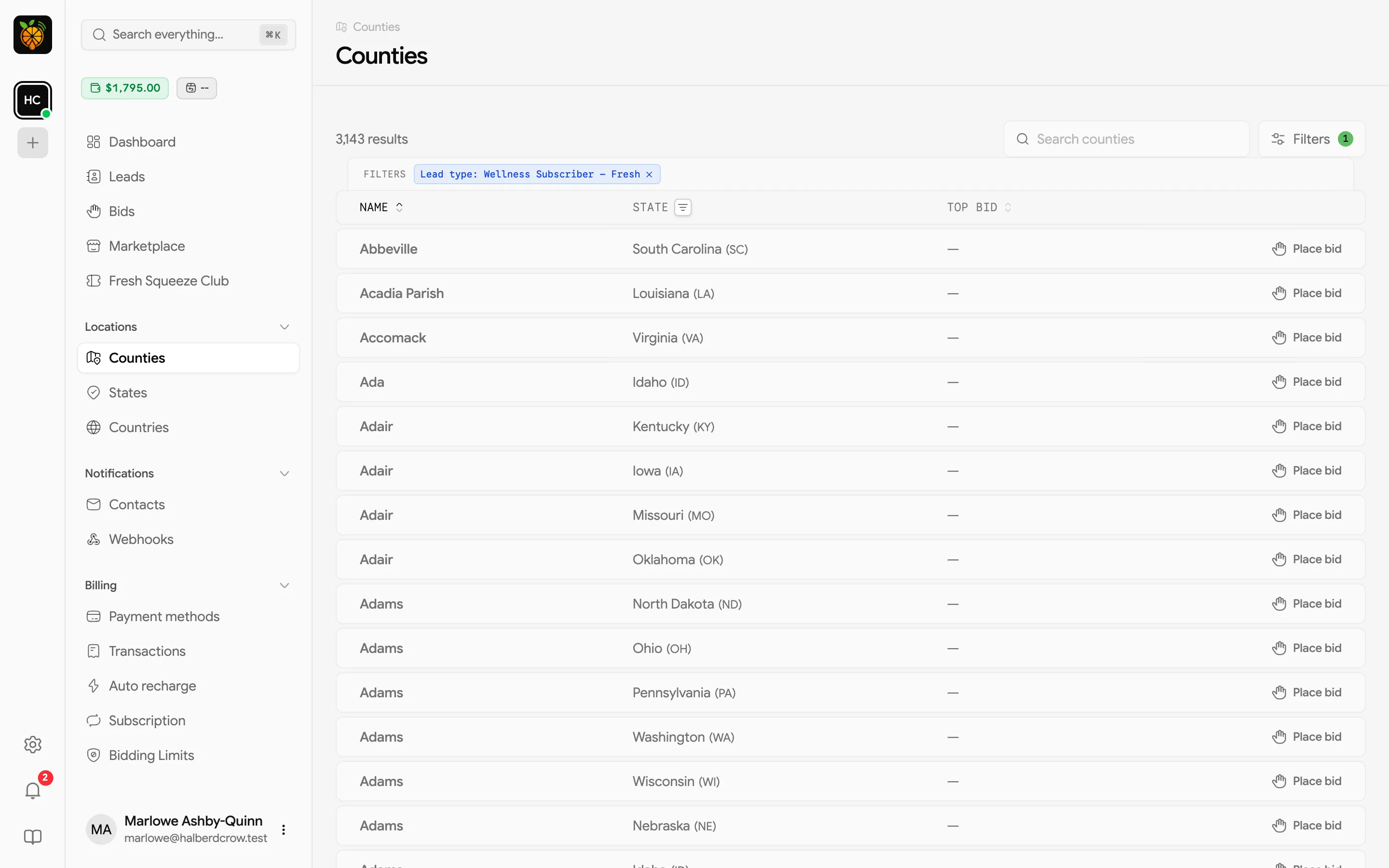Go to Dashboard
The image size is (1389, 868).
(x=188, y=142)
